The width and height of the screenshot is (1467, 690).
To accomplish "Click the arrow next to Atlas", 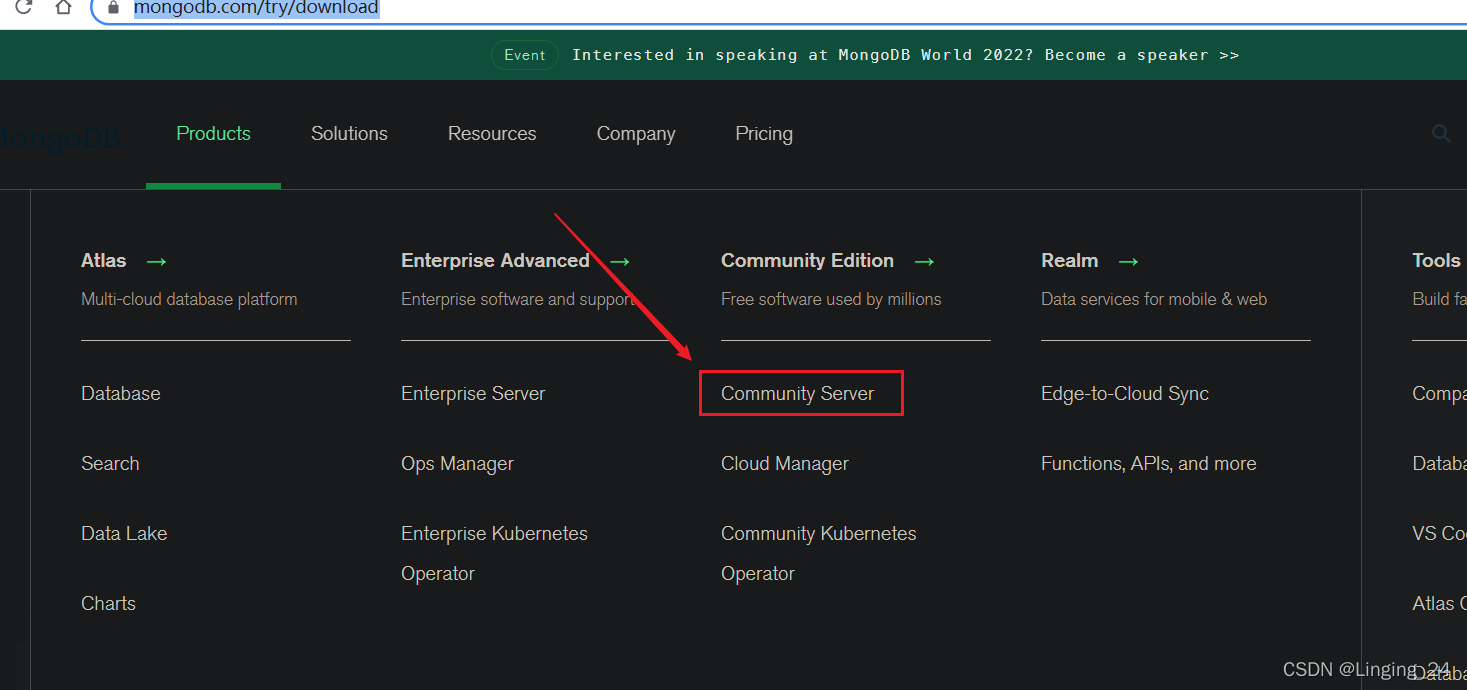I will pyautogui.click(x=156, y=261).
